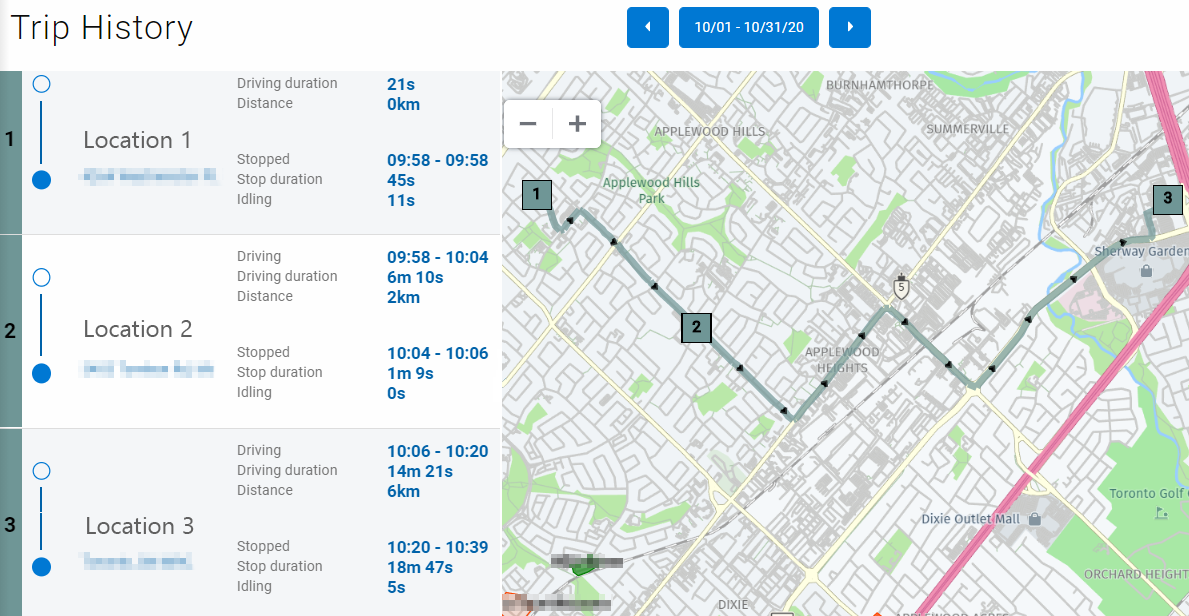Screen dimensions: 1189x616
Task: Click the 14m 21s driving duration
Action: click(420, 471)
